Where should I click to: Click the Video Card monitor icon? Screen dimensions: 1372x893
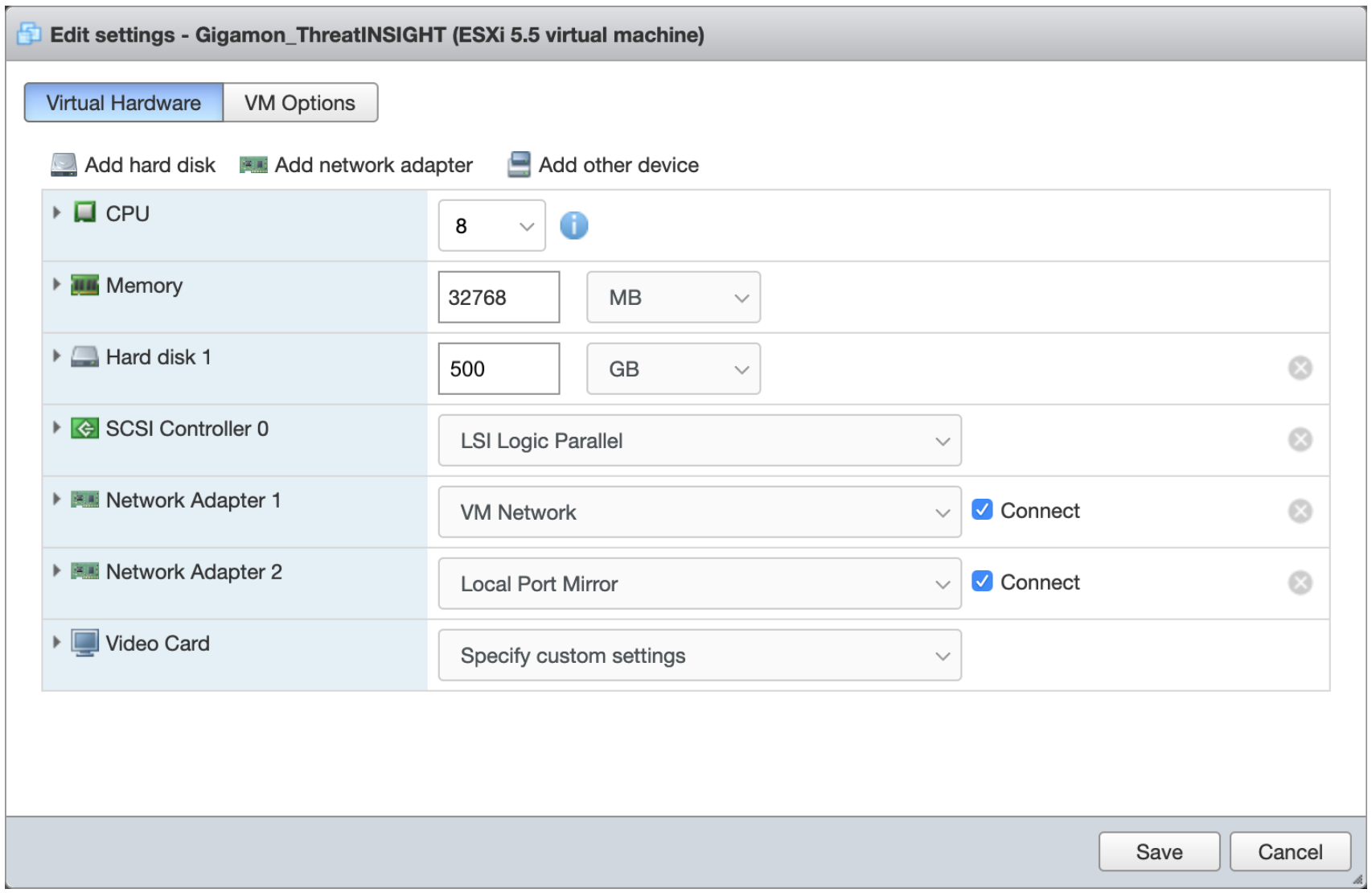[84, 643]
